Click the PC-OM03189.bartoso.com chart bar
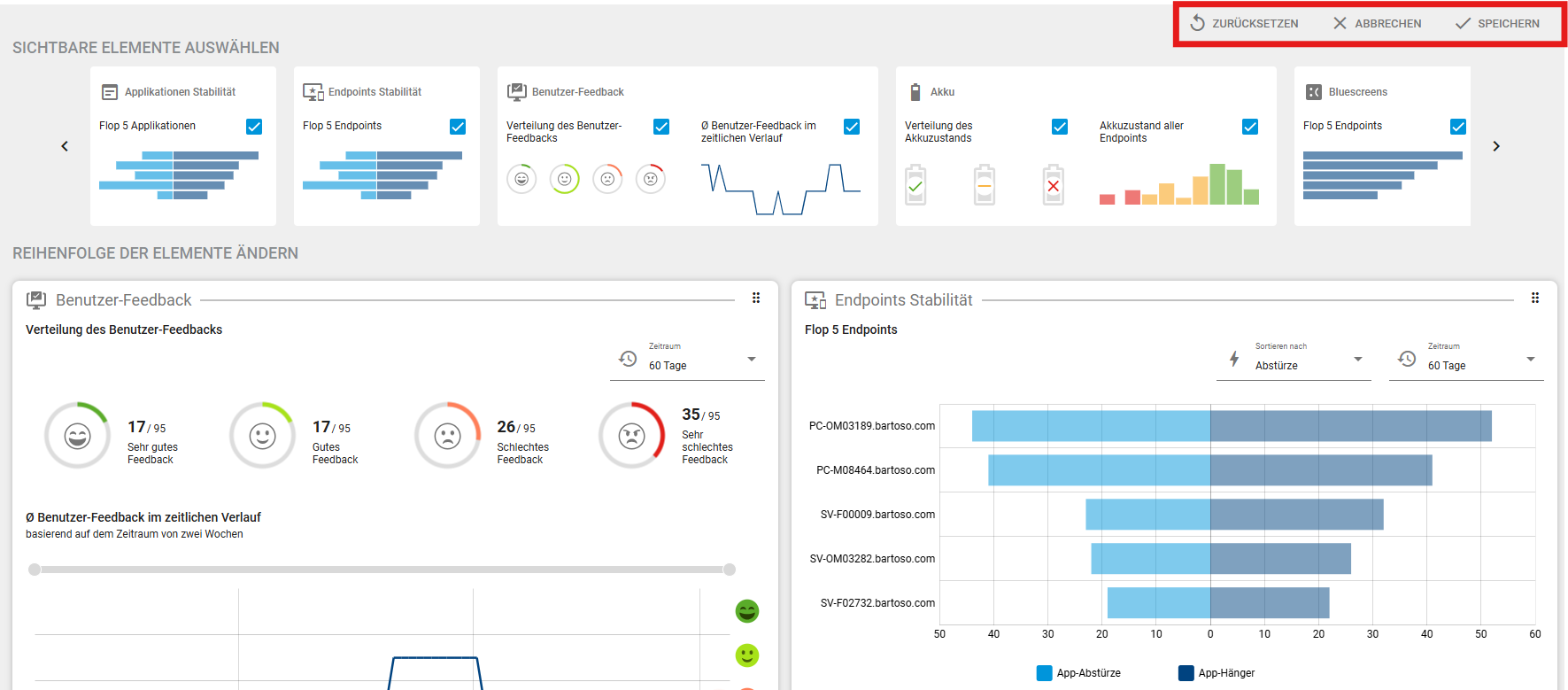Image resolution: width=1568 pixels, height=690 pixels. click(x=1231, y=426)
